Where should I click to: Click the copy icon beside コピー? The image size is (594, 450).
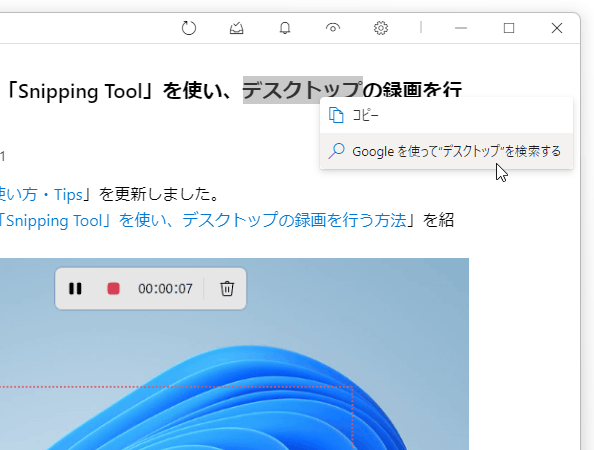click(x=336, y=115)
